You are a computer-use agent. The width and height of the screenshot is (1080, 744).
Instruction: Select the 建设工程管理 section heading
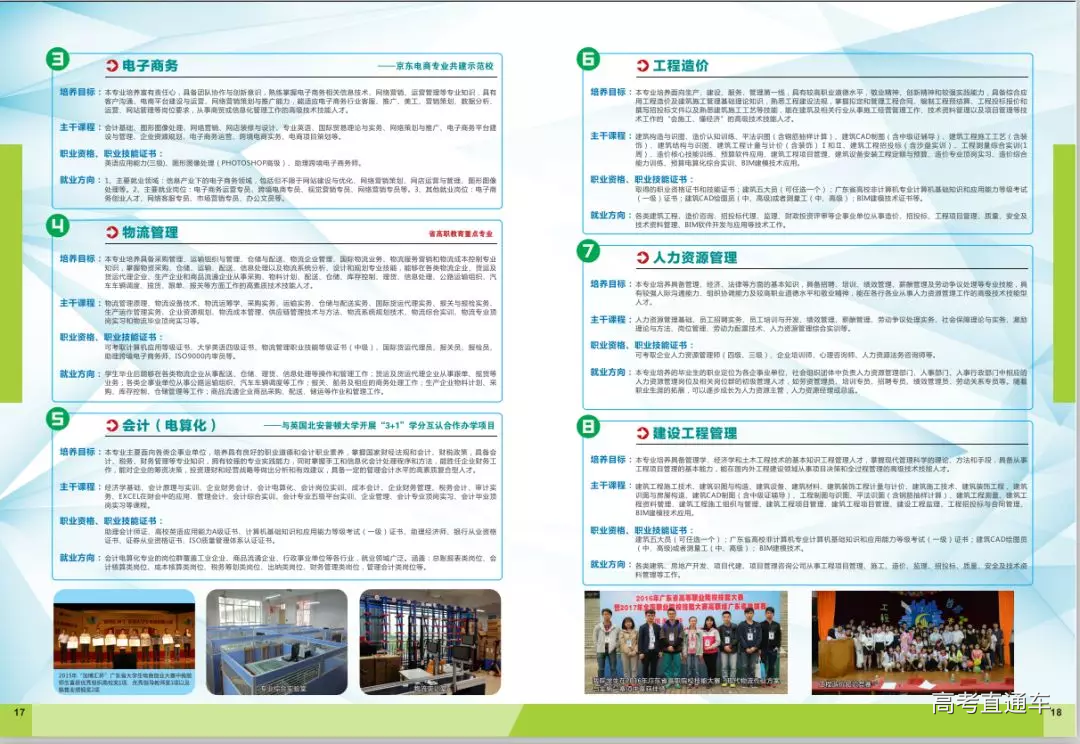pos(695,434)
